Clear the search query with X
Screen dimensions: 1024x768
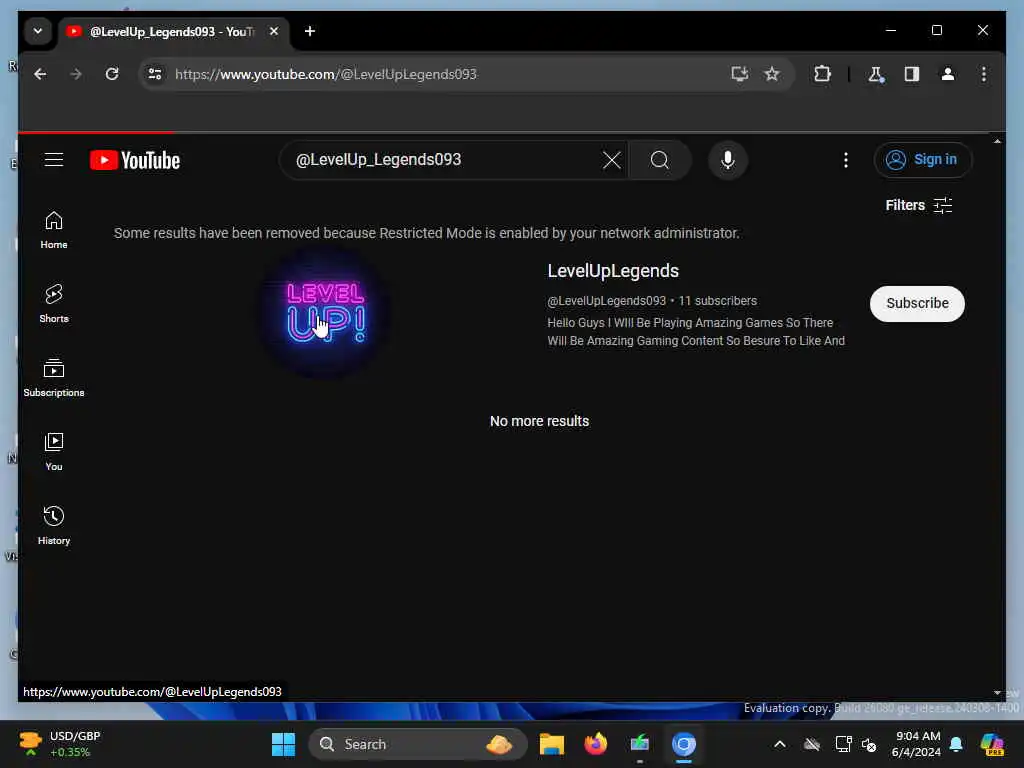(611, 160)
